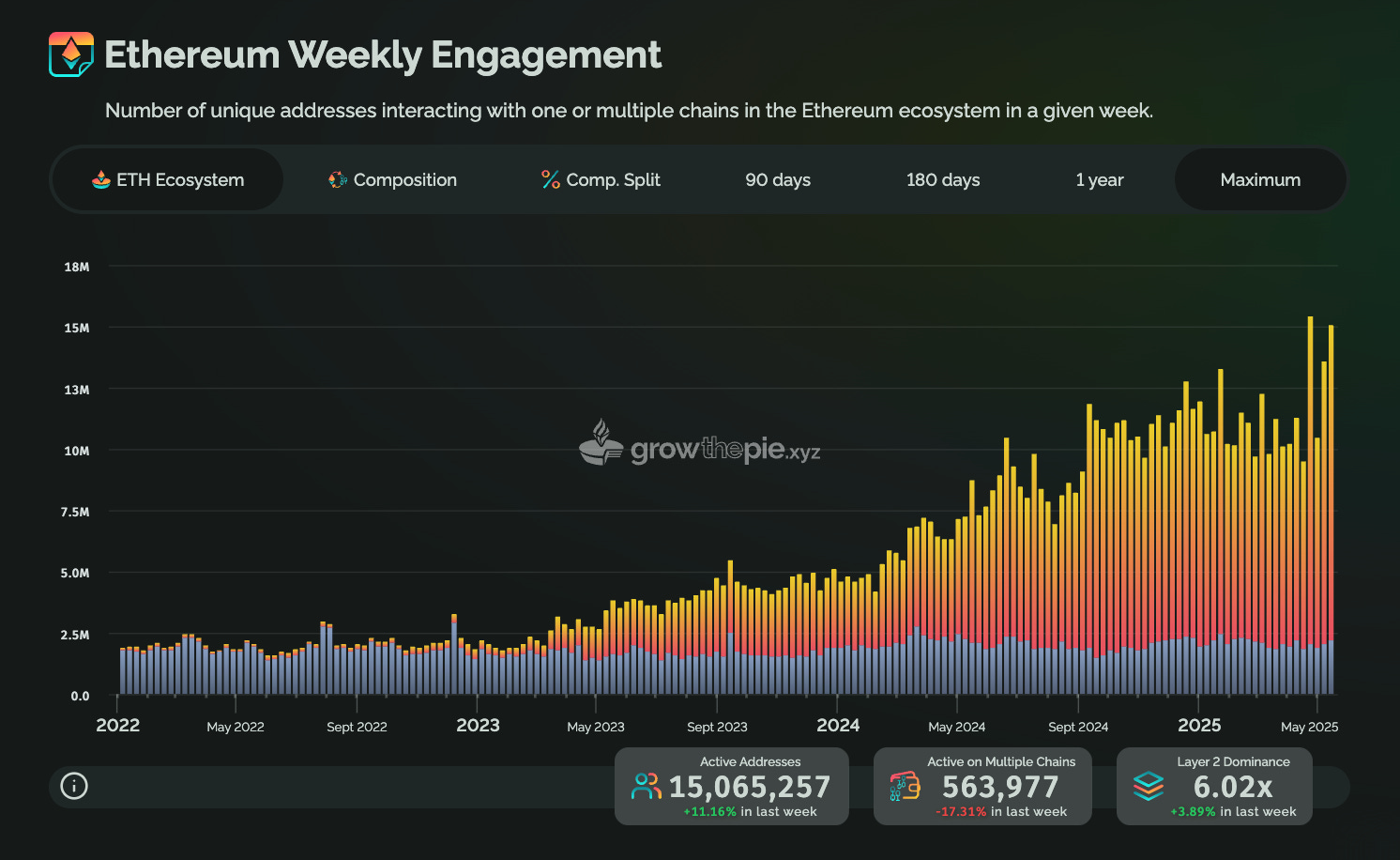
Task: Click the 7.5M y-axis label
Action: 75,512
